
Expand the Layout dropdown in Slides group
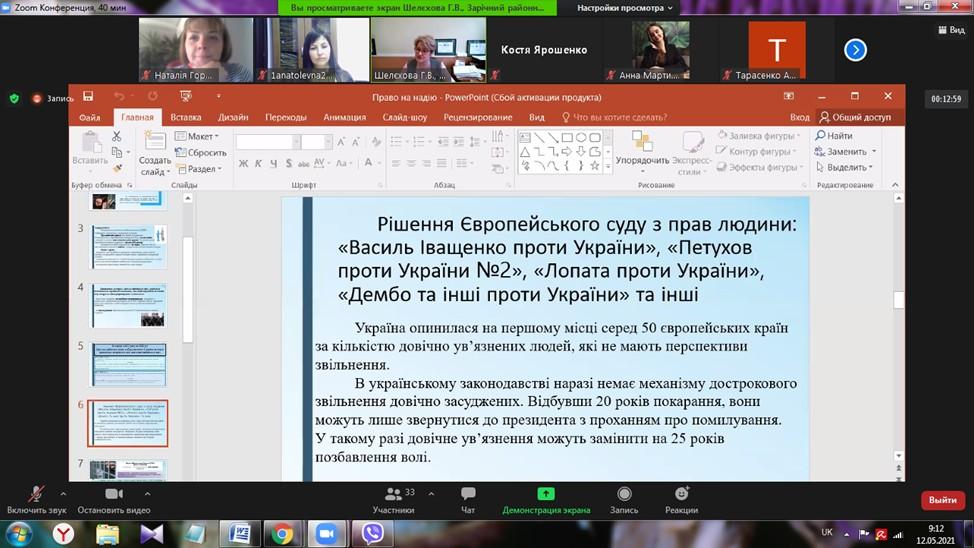click(x=197, y=136)
